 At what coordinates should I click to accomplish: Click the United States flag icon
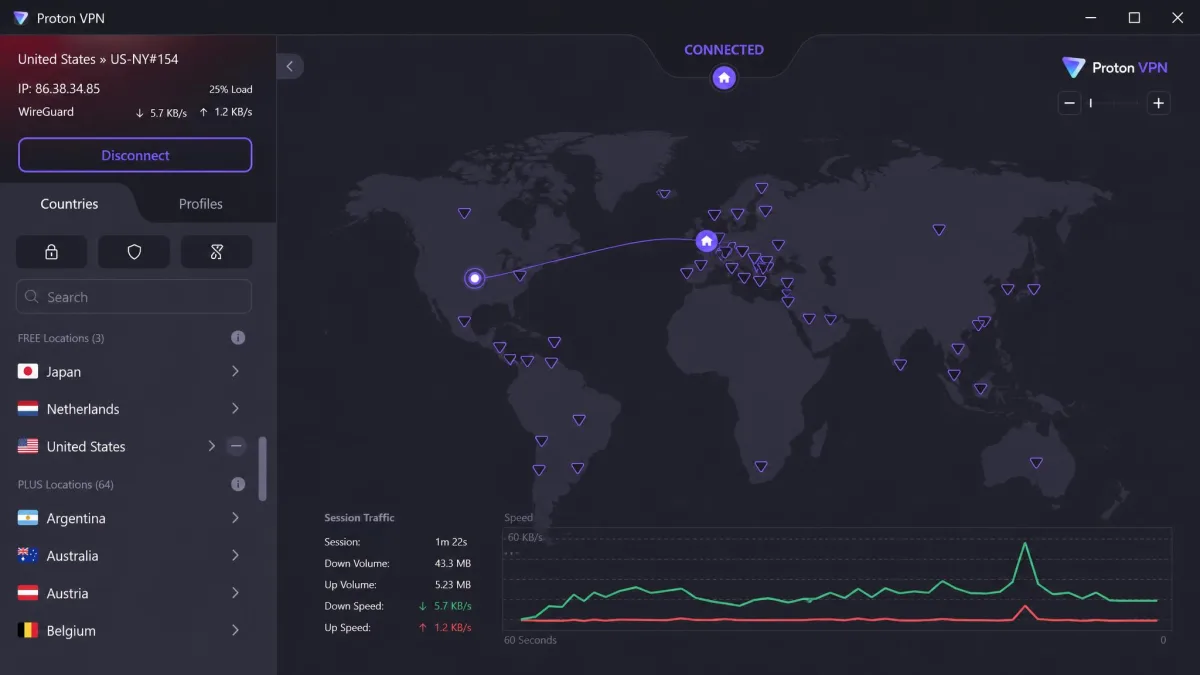tap(28, 447)
